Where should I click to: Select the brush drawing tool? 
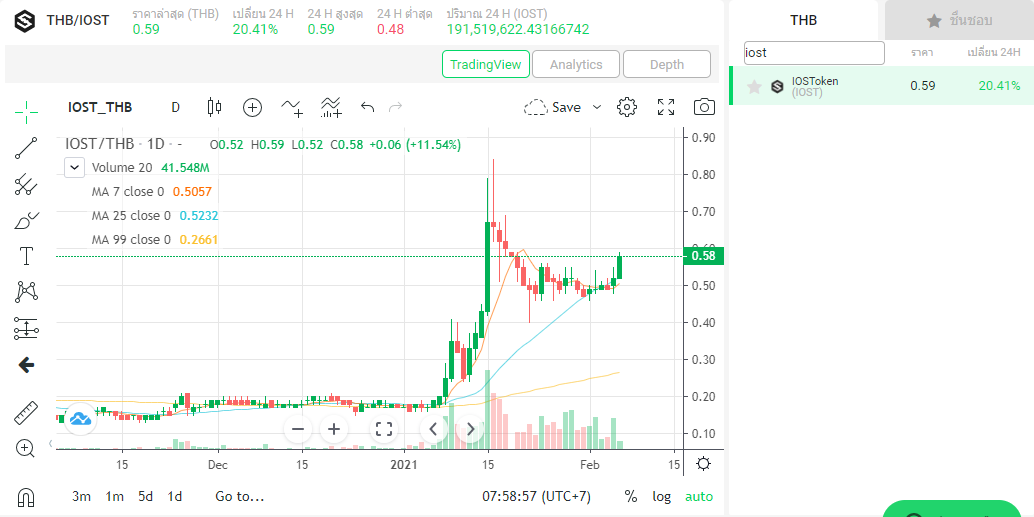point(26,220)
